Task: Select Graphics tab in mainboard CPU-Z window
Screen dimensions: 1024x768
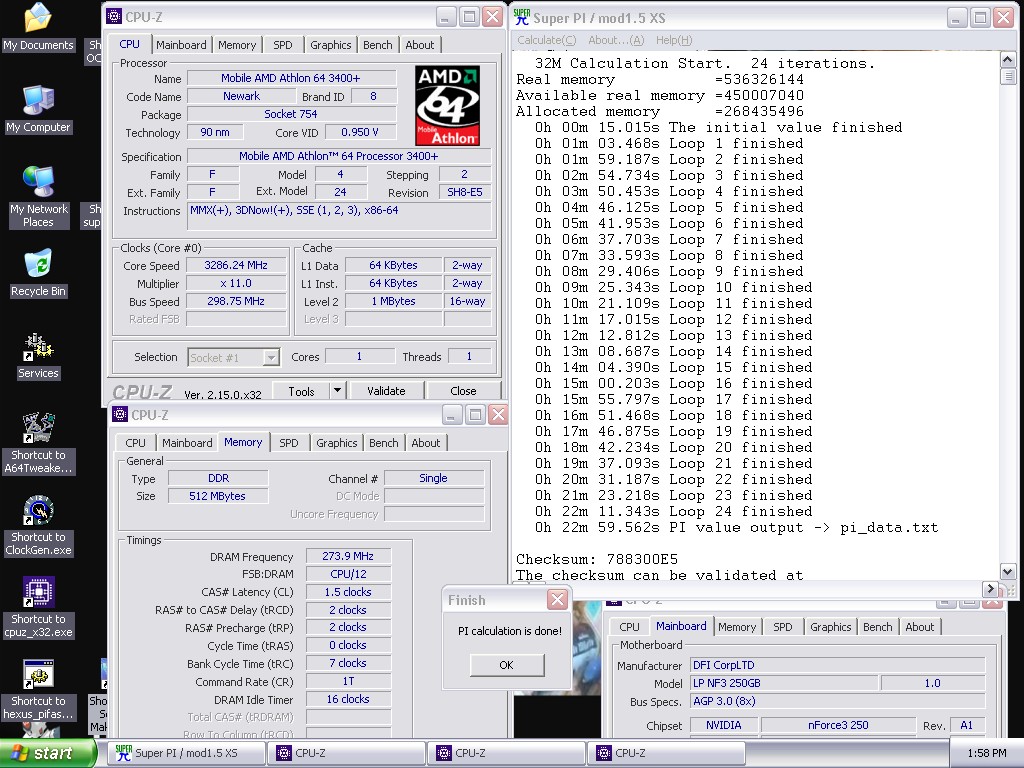Action: coord(830,627)
